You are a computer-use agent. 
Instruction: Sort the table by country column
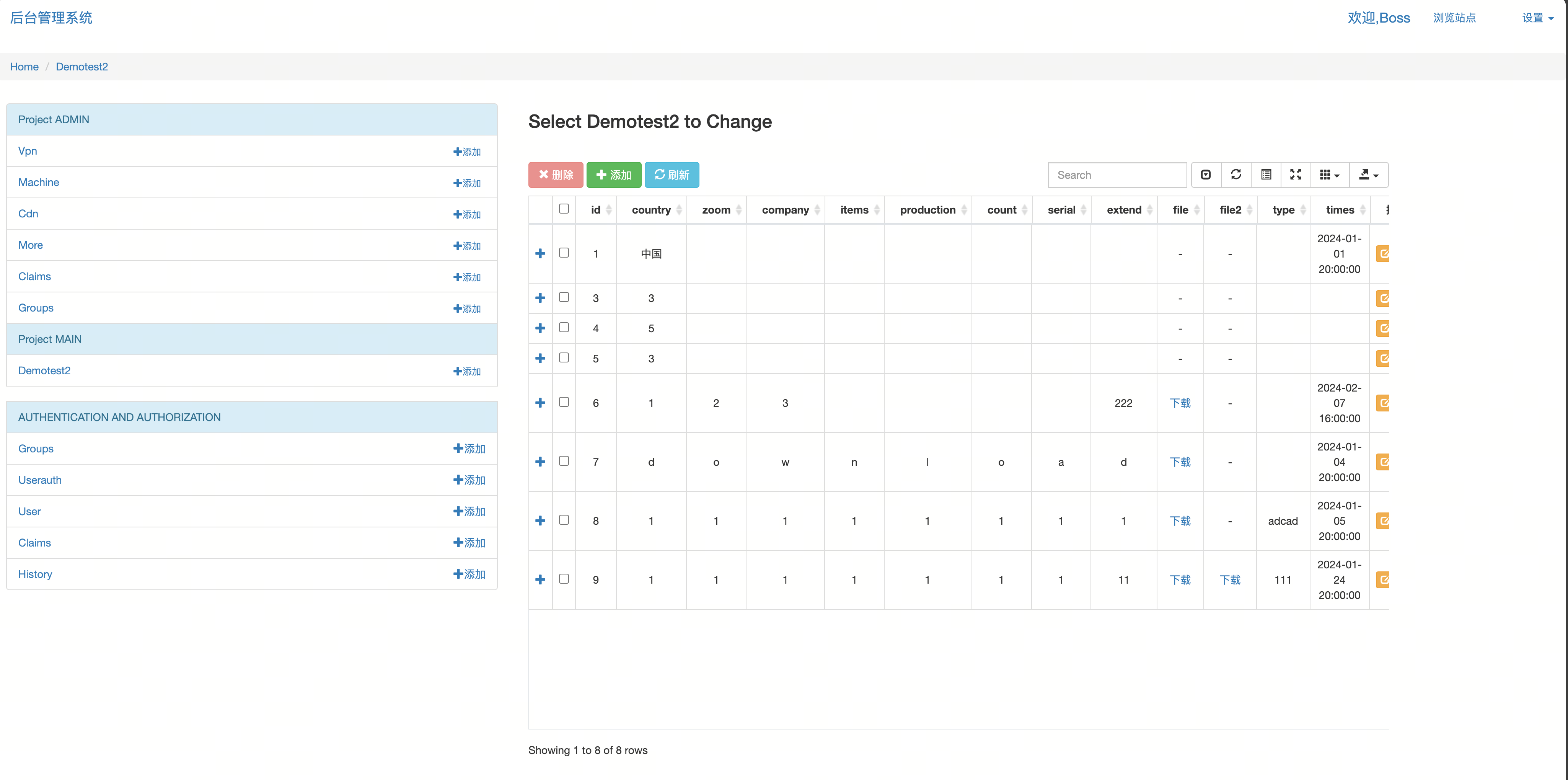pos(651,210)
